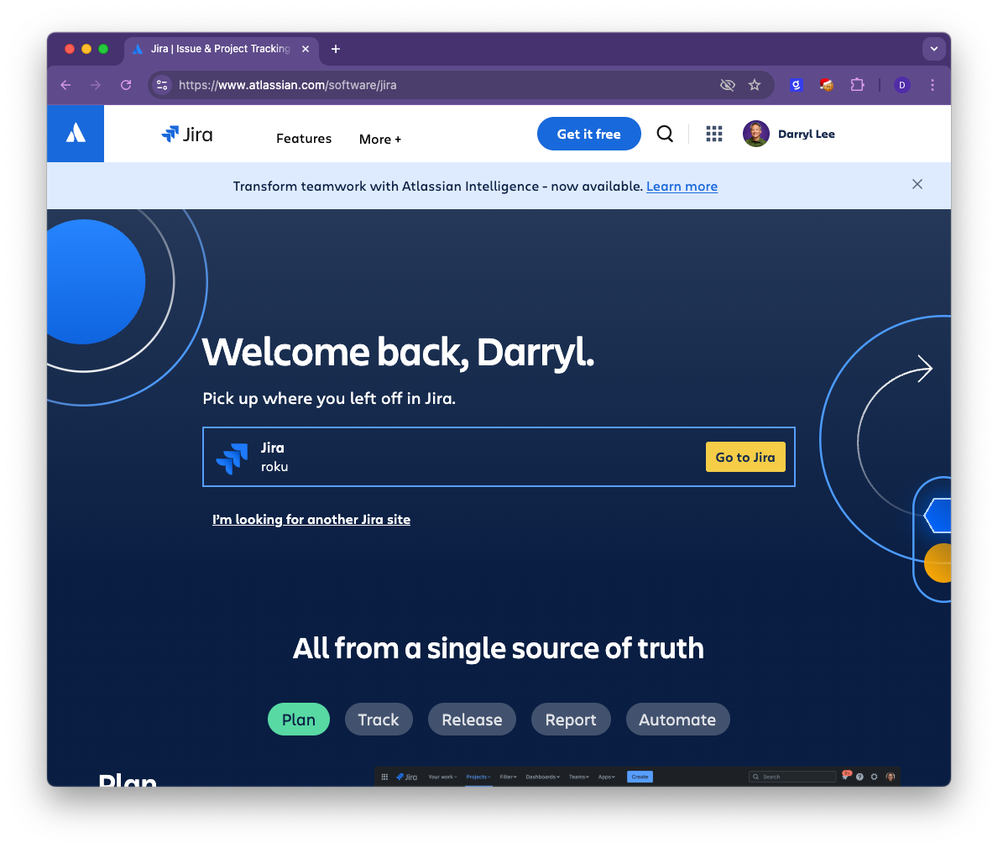Select the Track tab pill
Image resolution: width=998 pixels, height=849 pixels.
pos(379,720)
